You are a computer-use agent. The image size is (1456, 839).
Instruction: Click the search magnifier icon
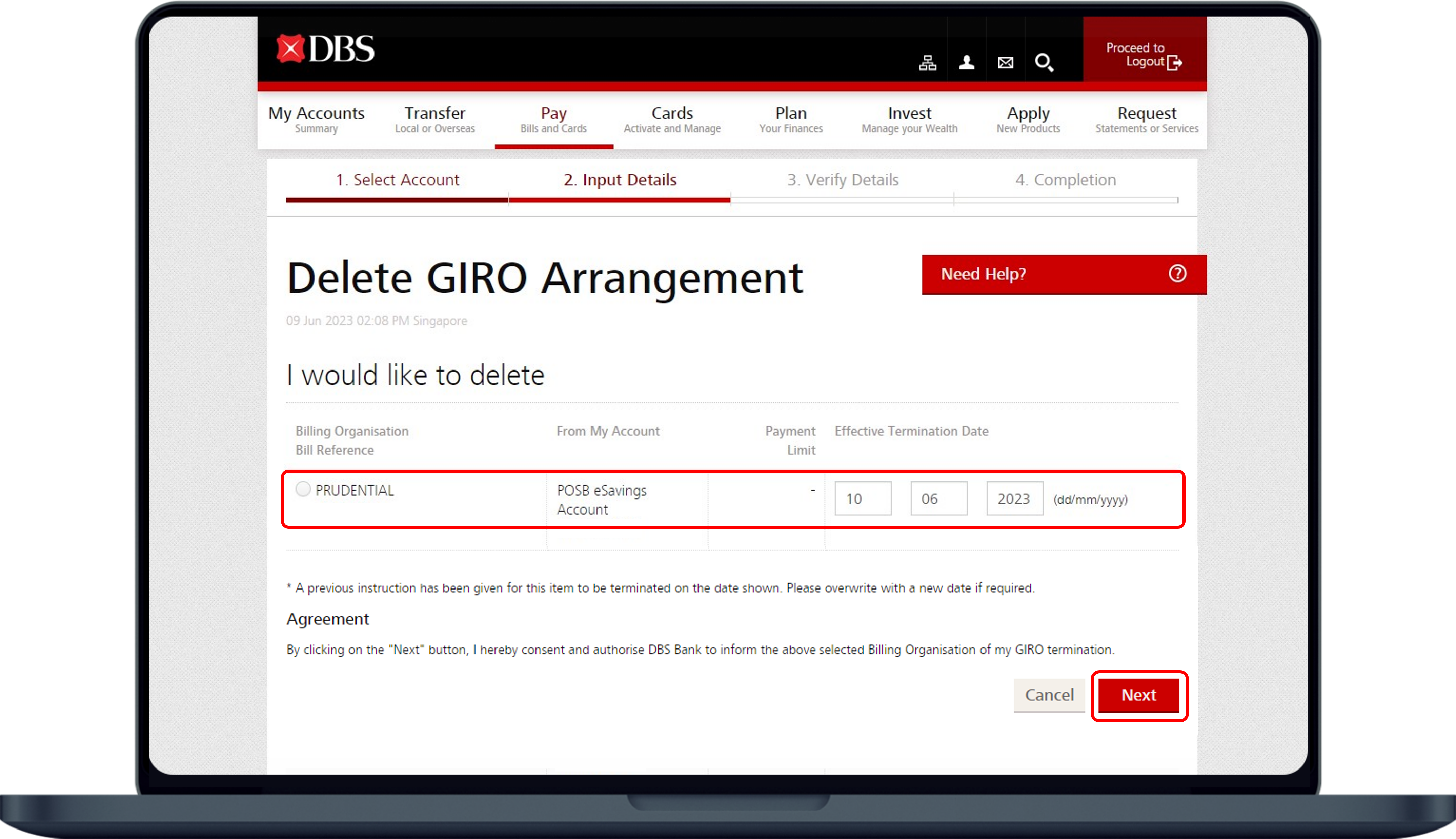coord(1044,62)
